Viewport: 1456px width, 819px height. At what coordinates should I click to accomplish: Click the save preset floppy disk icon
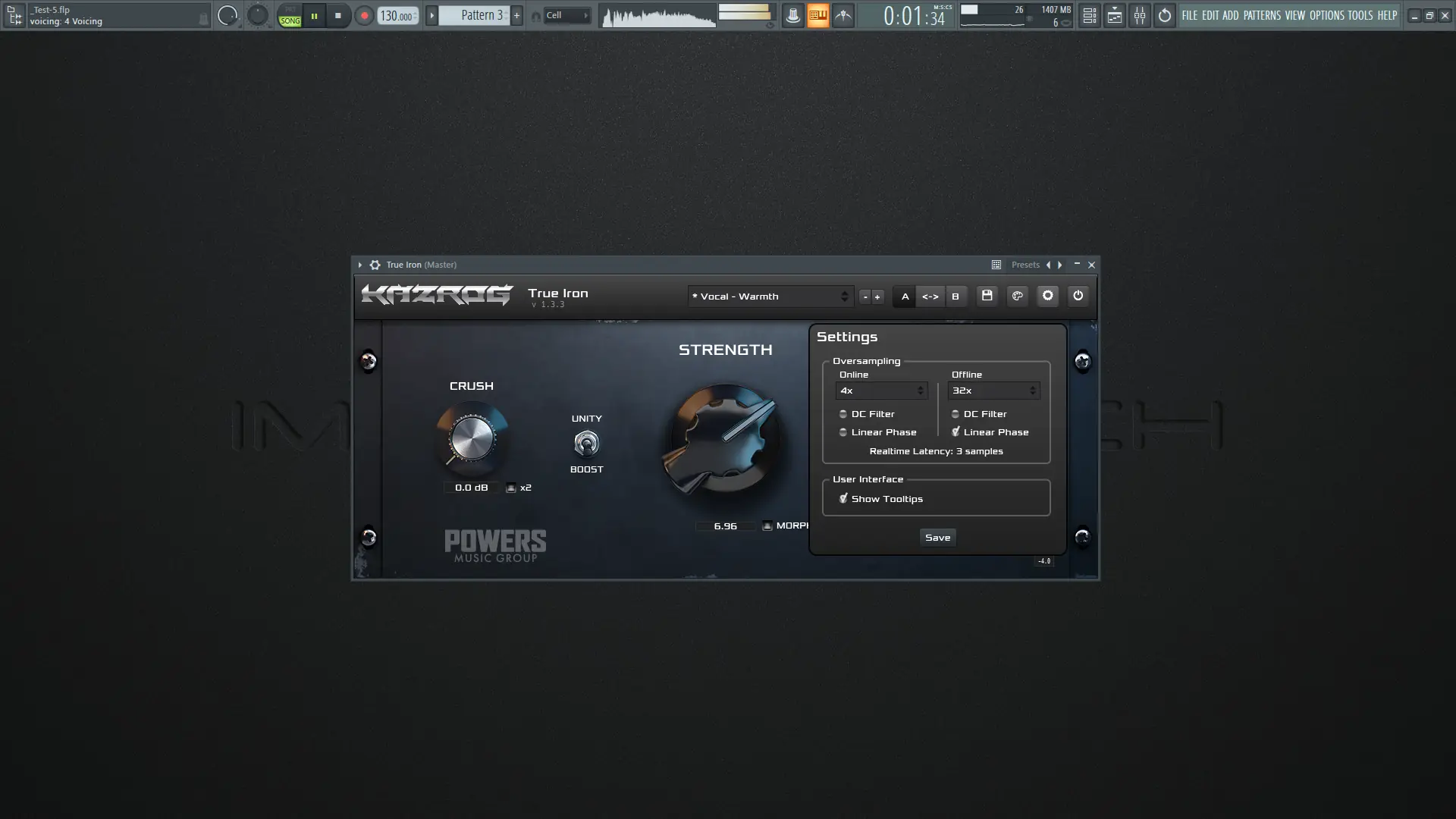pos(987,296)
